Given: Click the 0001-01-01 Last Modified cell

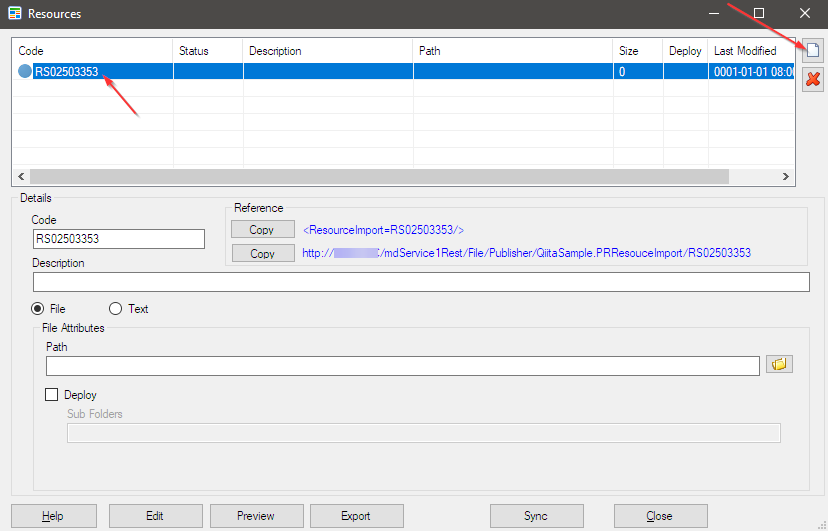Looking at the screenshot, I should (751, 71).
